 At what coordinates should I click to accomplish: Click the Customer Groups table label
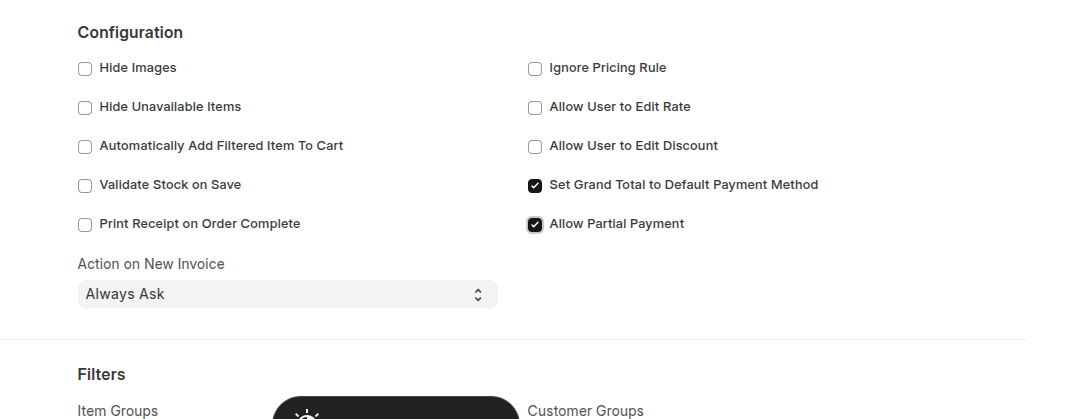pos(585,411)
